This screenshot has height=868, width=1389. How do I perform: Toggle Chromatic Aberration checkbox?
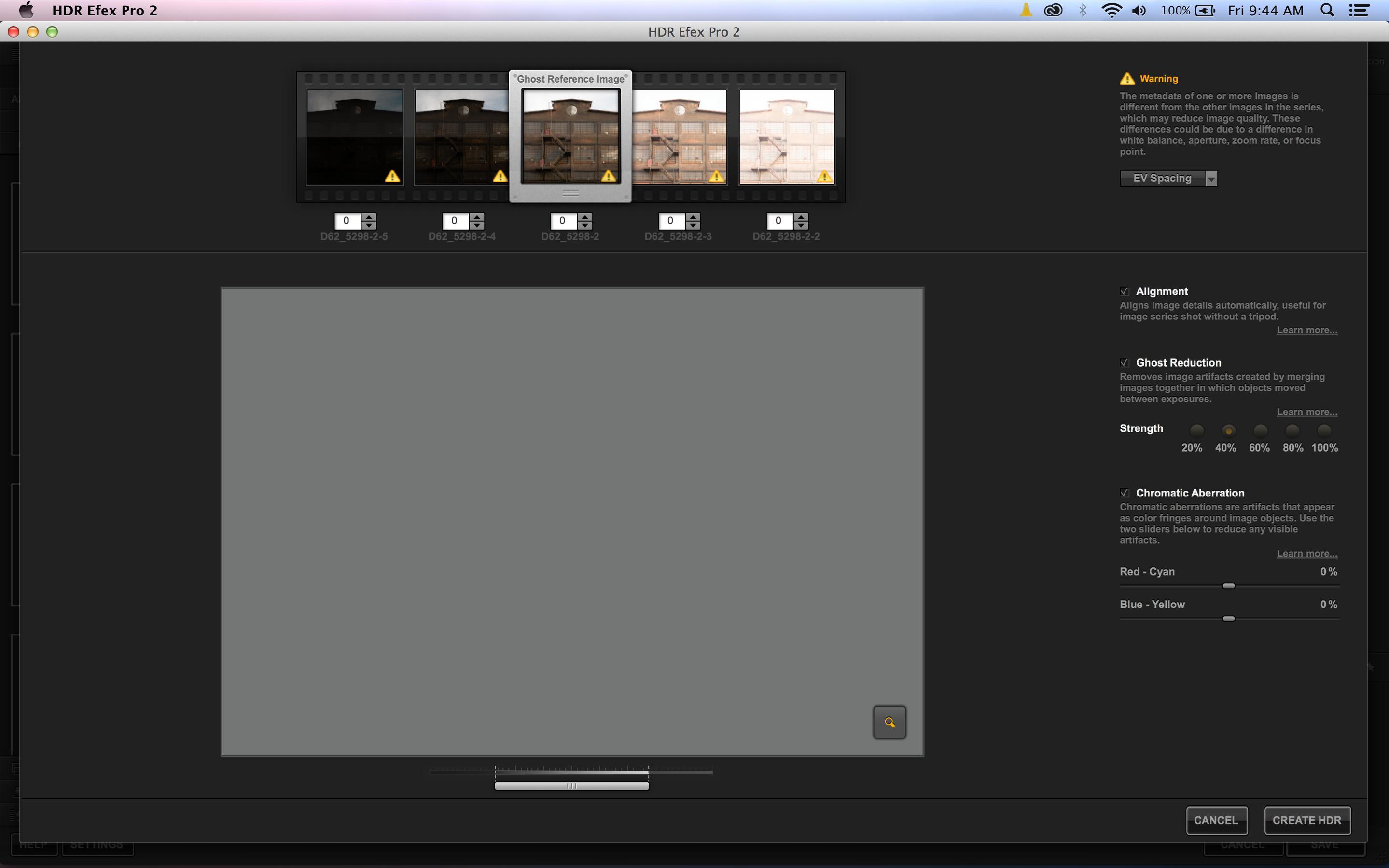[x=1125, y=493]
